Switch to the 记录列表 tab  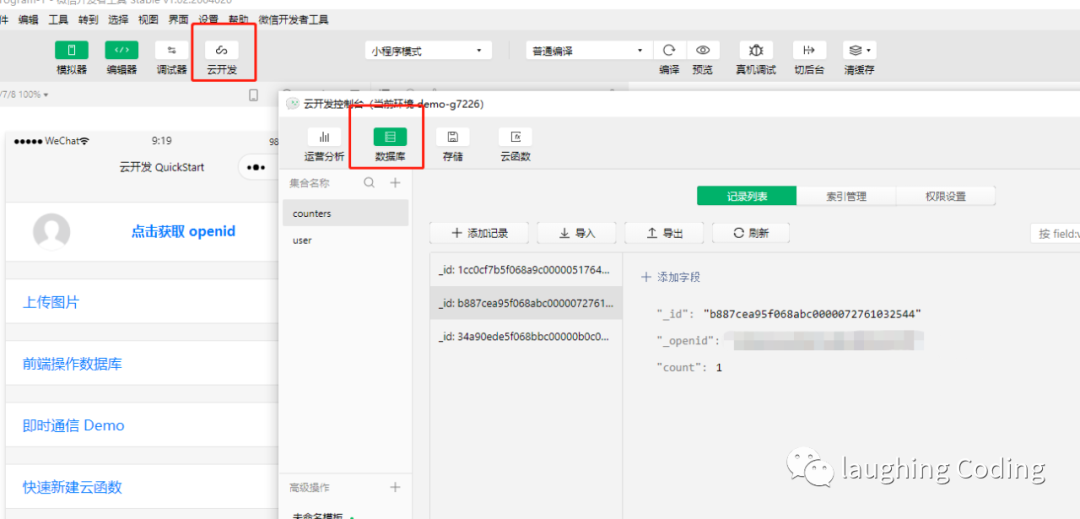(747, 196)
